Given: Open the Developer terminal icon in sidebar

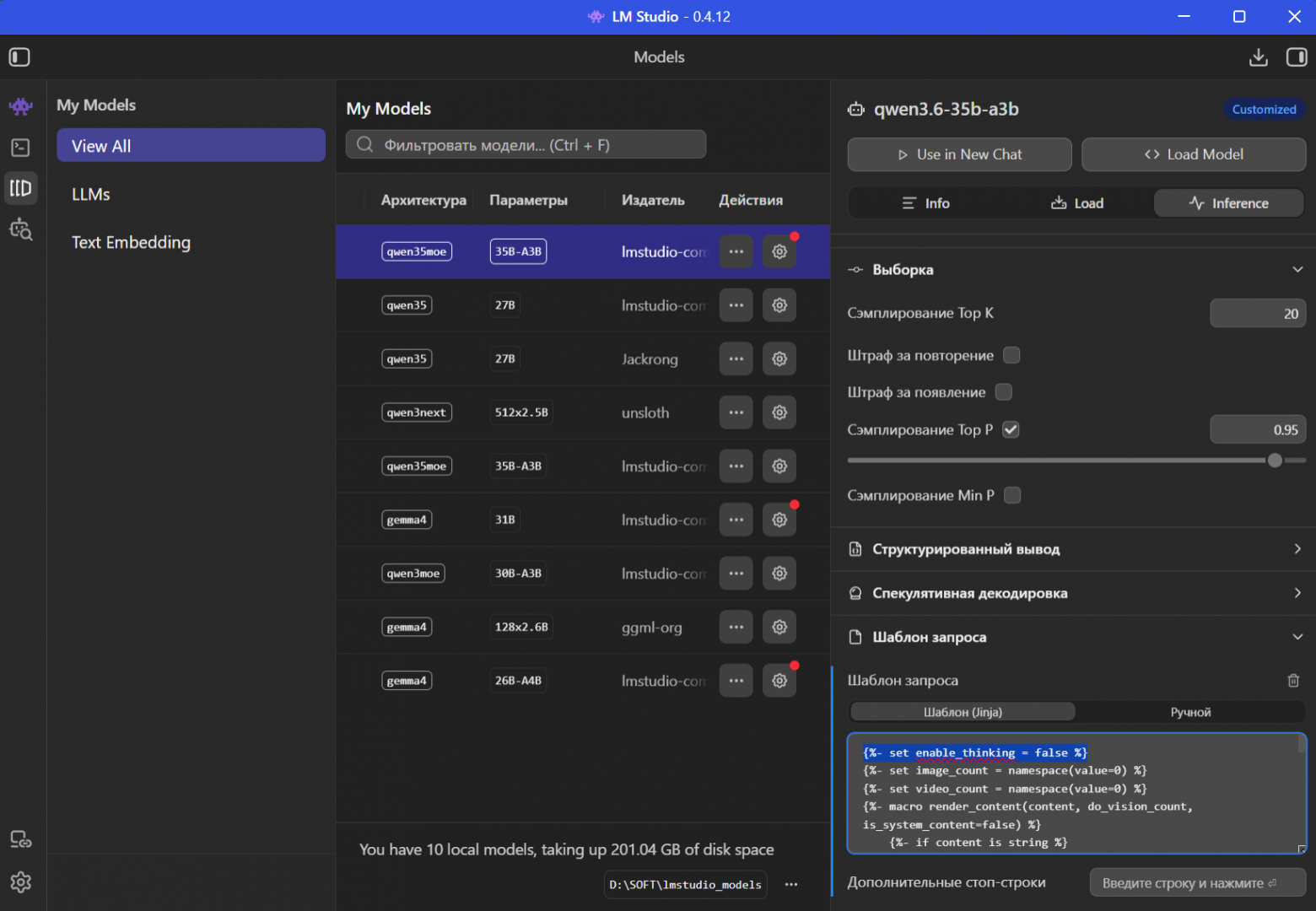Looking at the screenshot, I should (20, 148).
